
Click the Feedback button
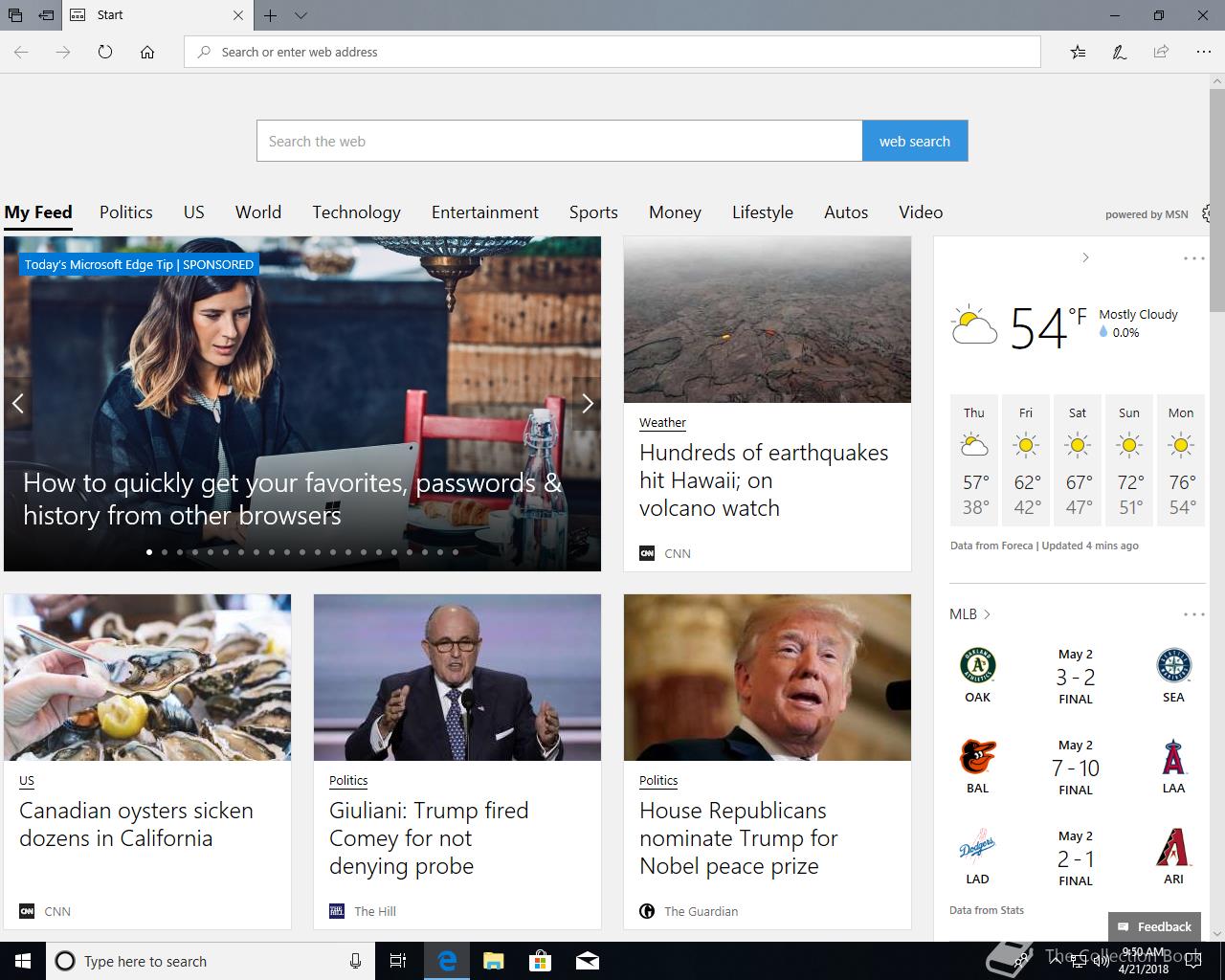click(x=1154, y=926)
